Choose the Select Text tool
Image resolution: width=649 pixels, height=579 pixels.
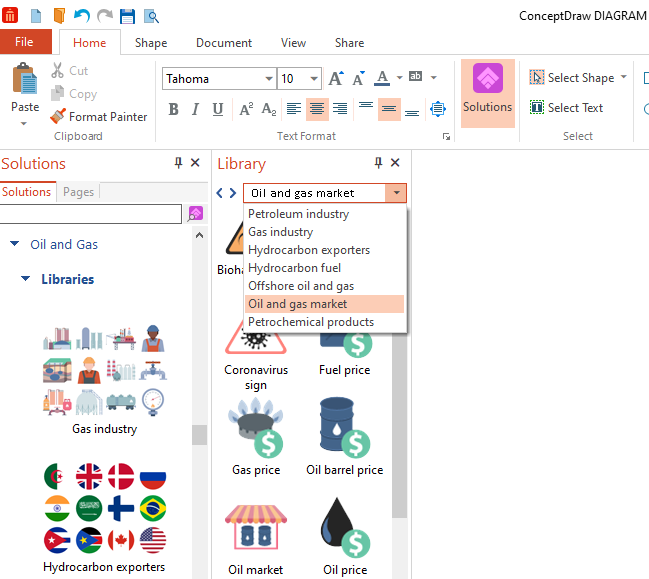pos(566,108)
